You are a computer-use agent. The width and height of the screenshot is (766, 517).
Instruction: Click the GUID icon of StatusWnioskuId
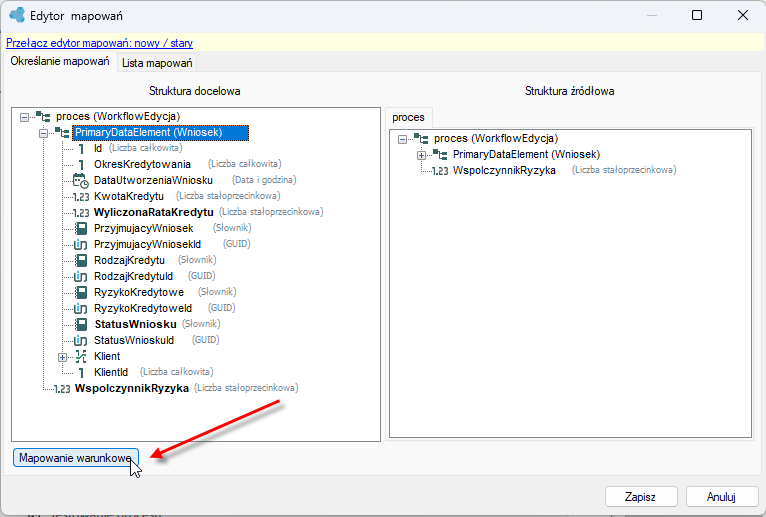pos(81,341)
